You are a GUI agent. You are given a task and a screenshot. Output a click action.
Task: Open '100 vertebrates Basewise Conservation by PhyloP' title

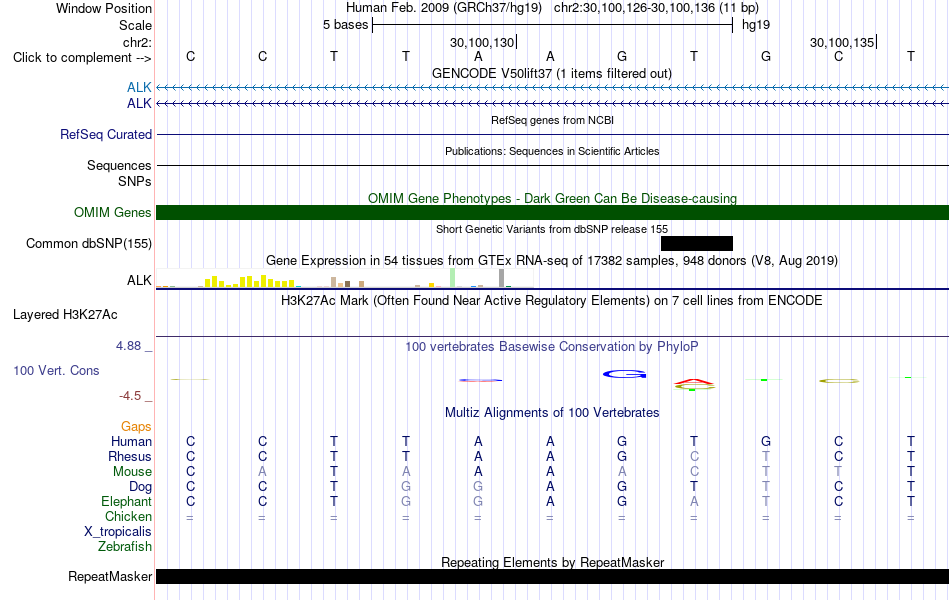(x=552, y=347)
